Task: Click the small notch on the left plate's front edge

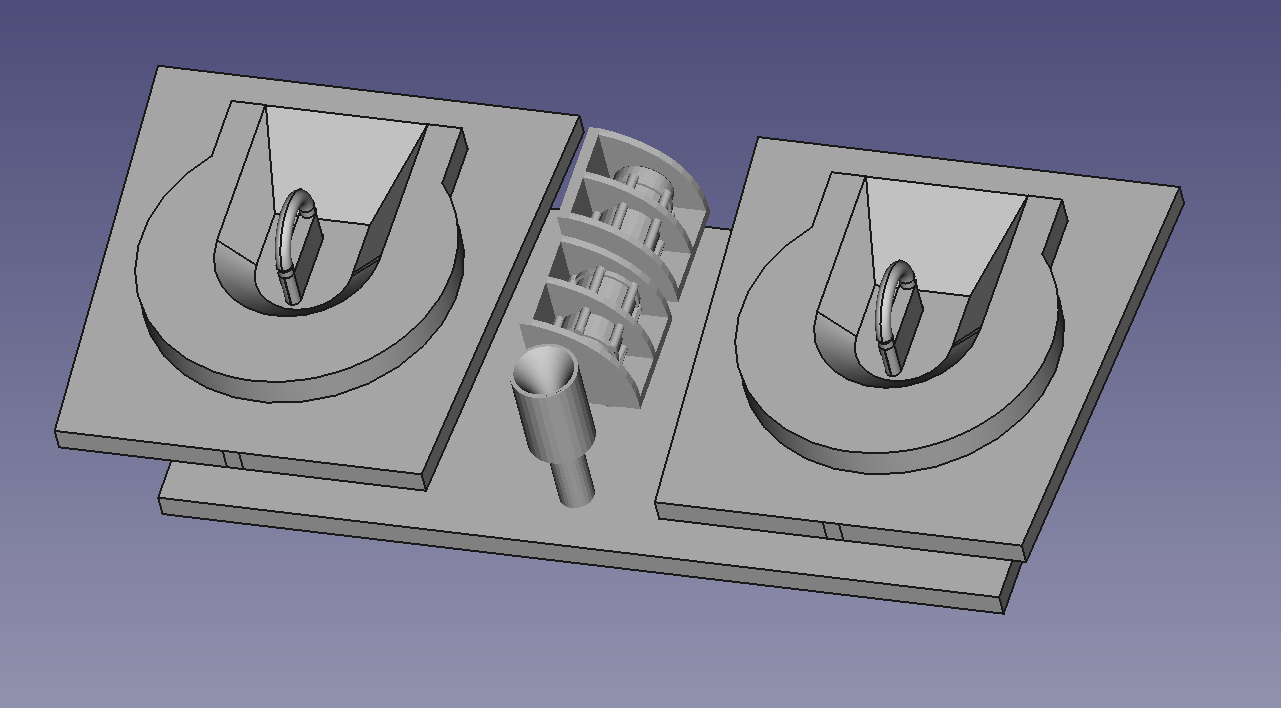Action: coord(232,459)
